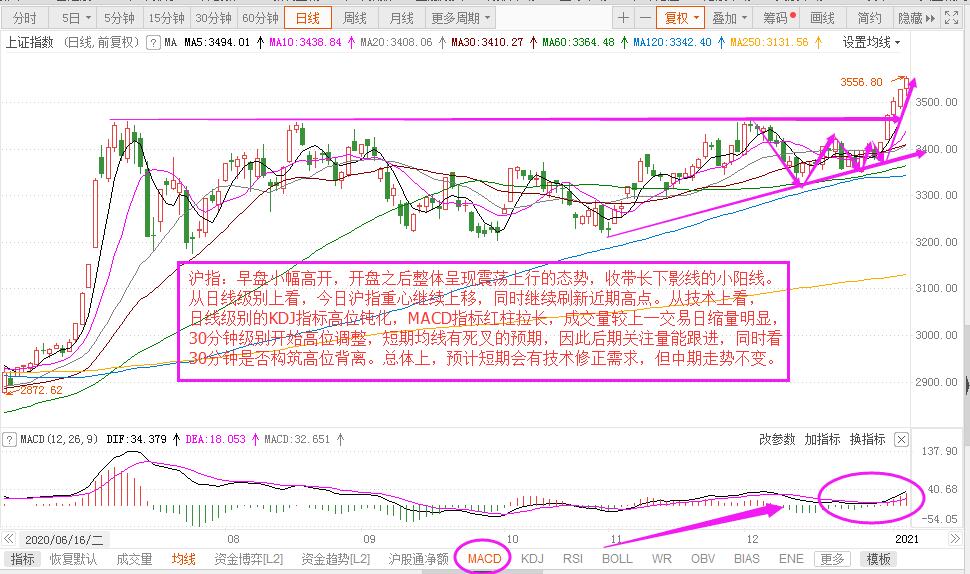Open the 筹码 chip distribution view
The width and height of the screenshot is (970, 574).
[779, 18]
